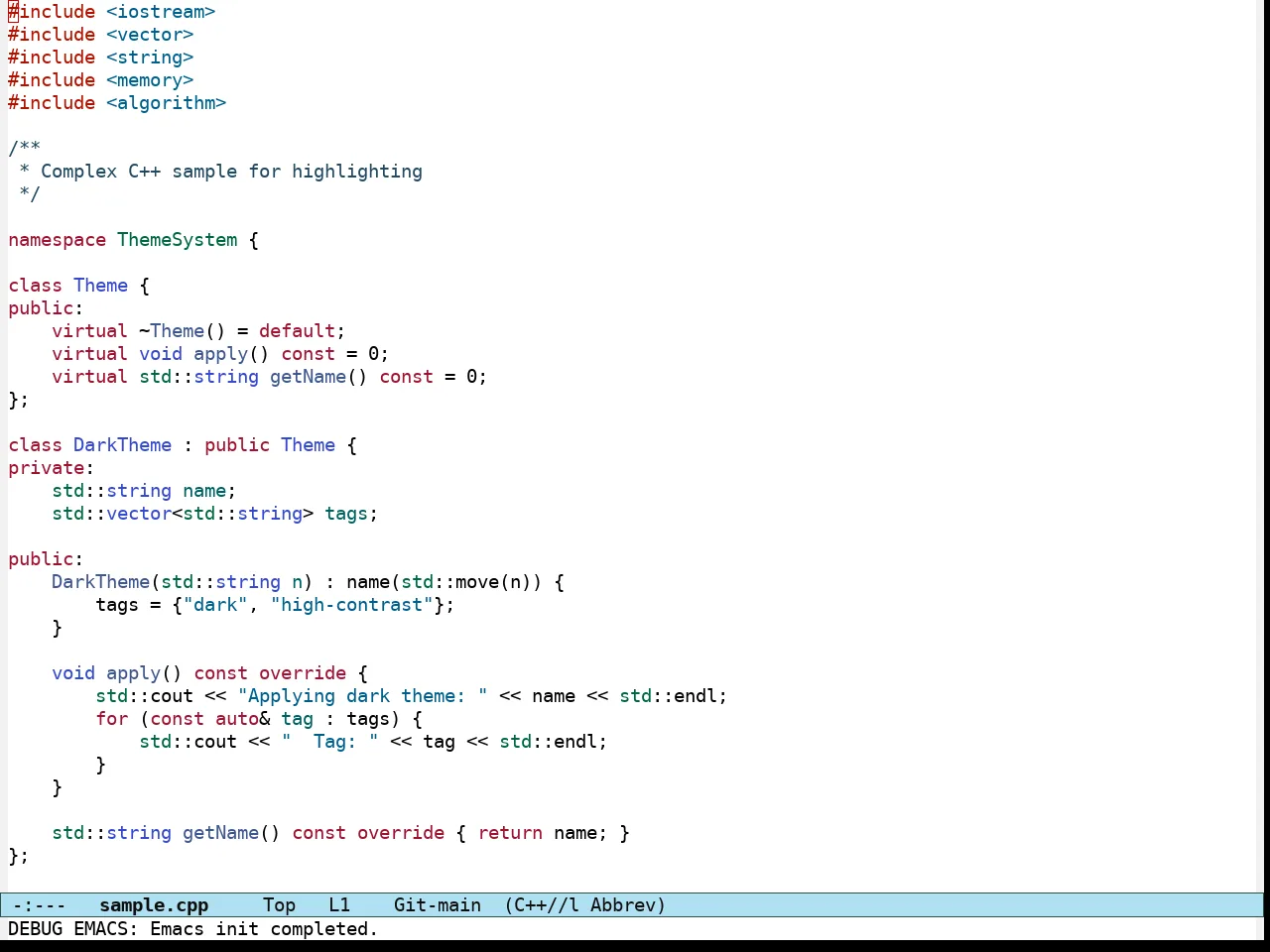This screenshot has width=1270, height=952.
Task: Click 'override' in 'void apply() const override'
Action: [303, 673]
